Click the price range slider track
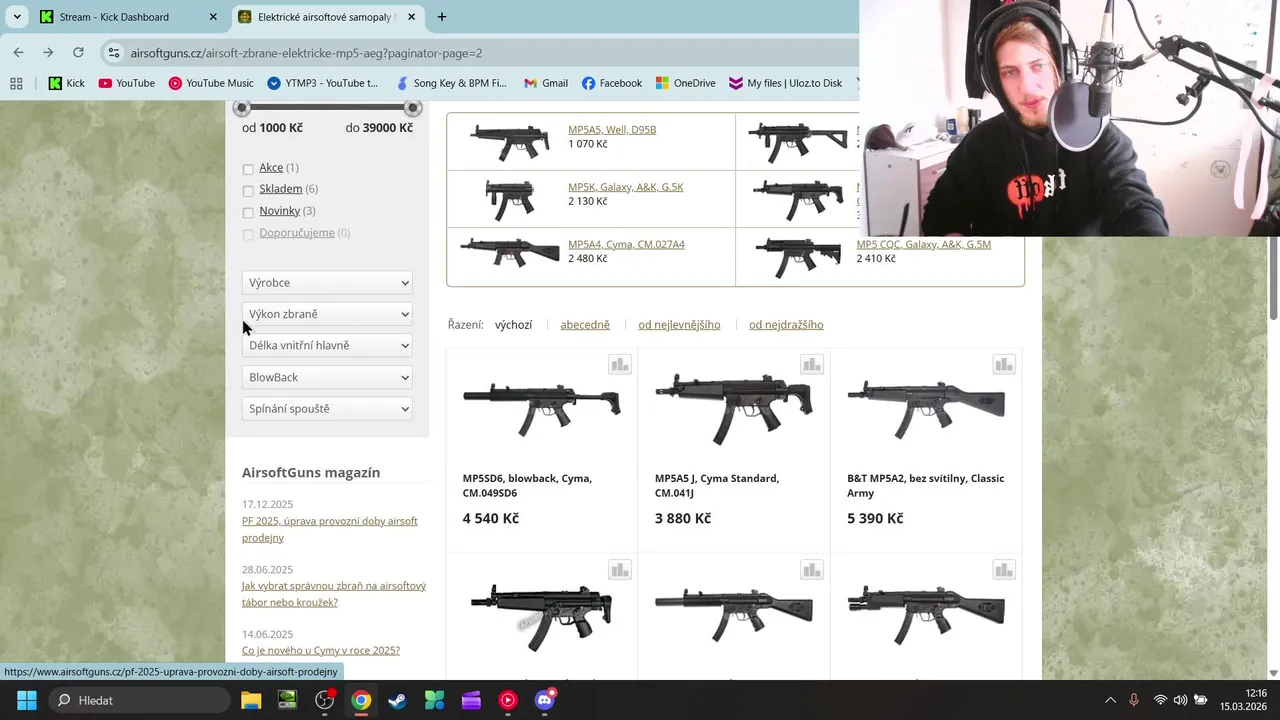The image size is (1280, 720). (x=327, y=107)
